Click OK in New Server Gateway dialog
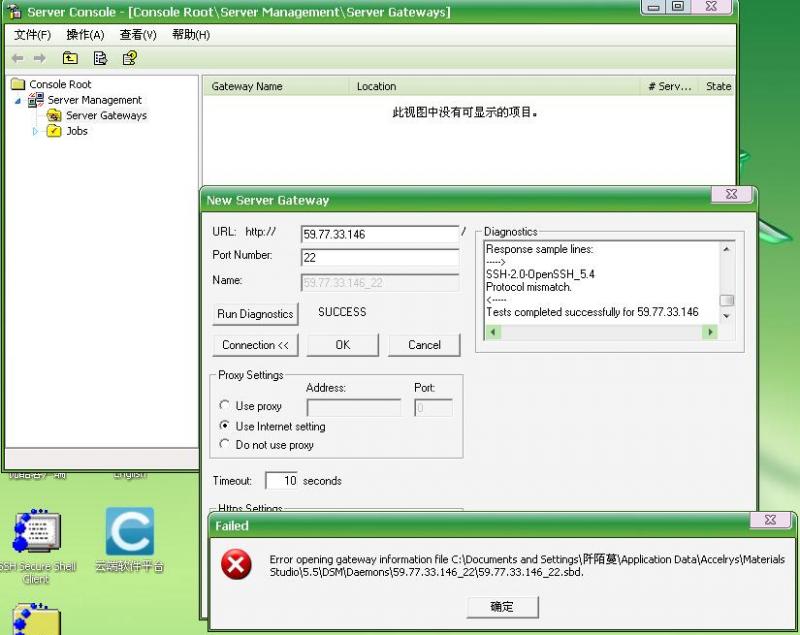This screenshot has height=635, width=800. [x=343, y=345]
